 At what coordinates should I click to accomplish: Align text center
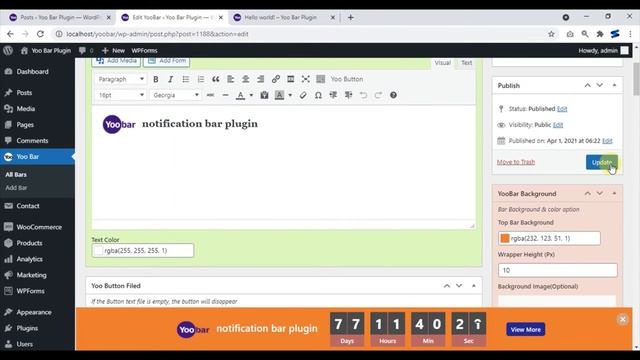coord(245,79)
